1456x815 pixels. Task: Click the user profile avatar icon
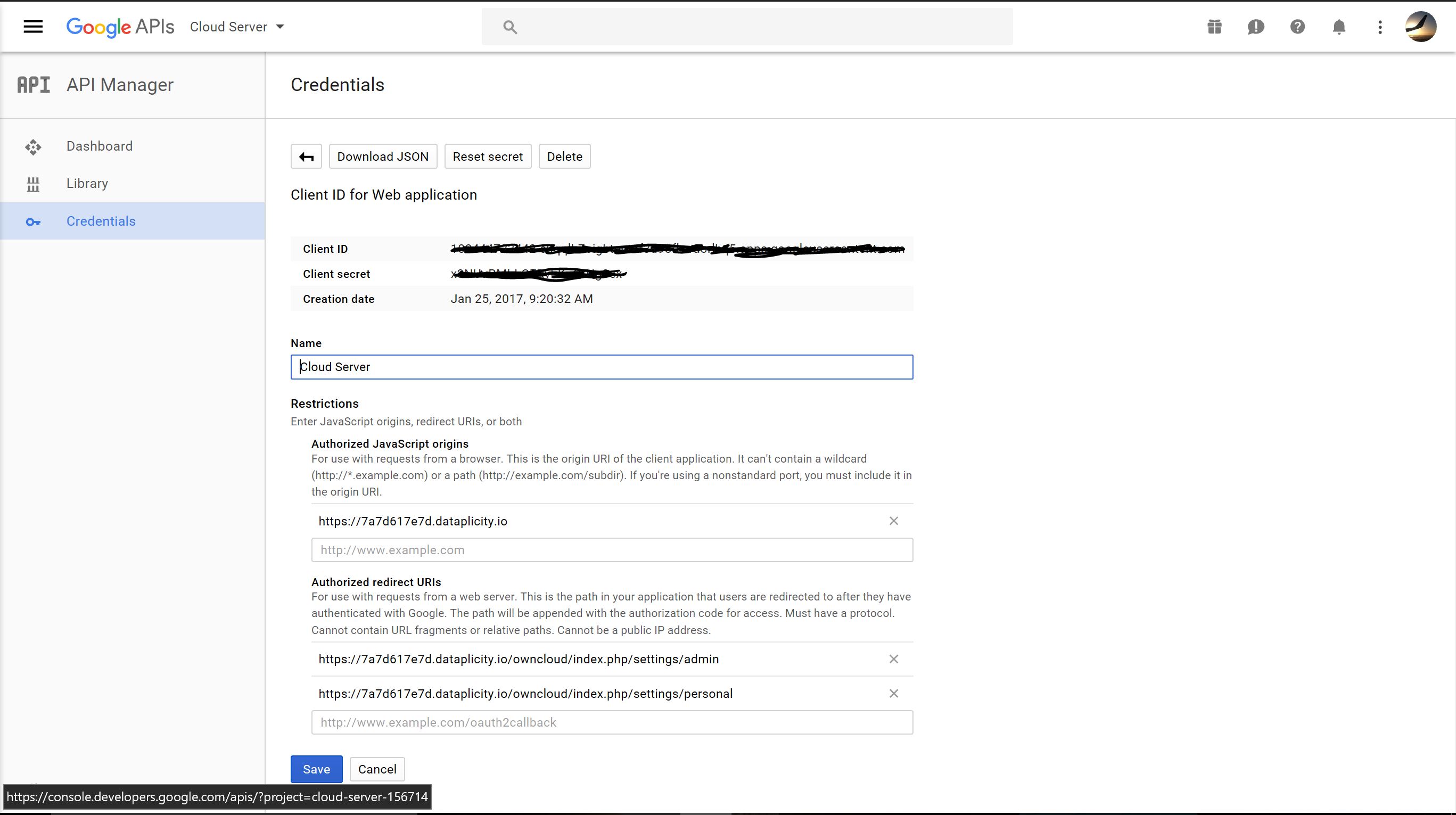1420,27
